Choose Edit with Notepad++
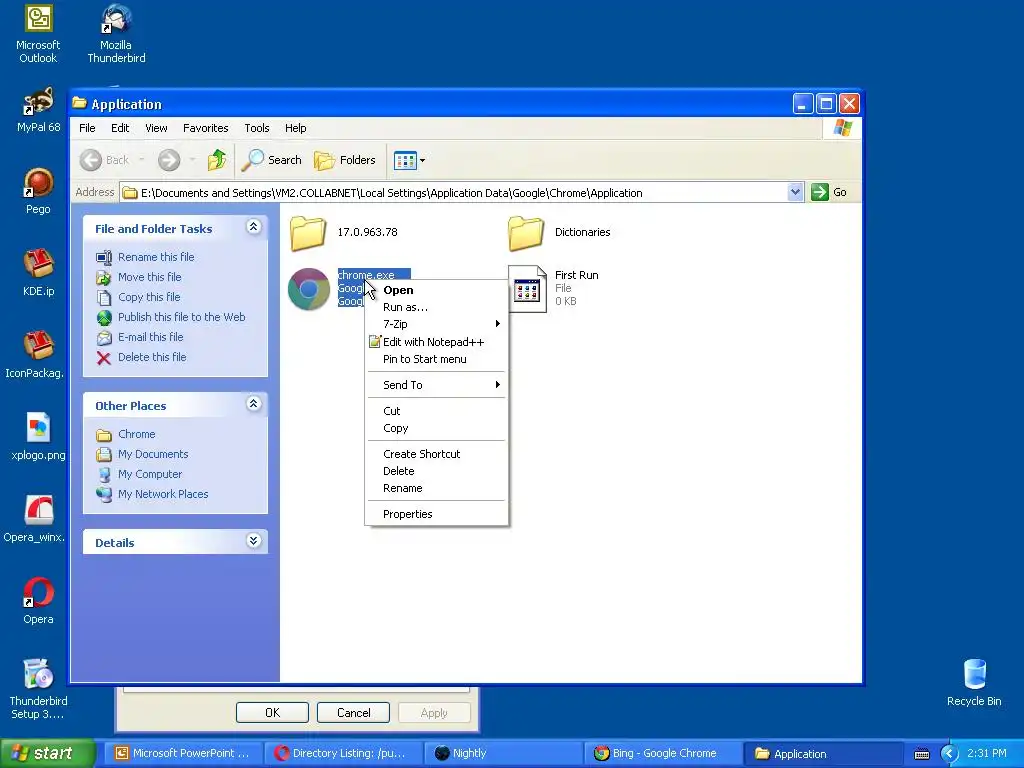This screenshot has width=1024, height=768. click(436, 342)
